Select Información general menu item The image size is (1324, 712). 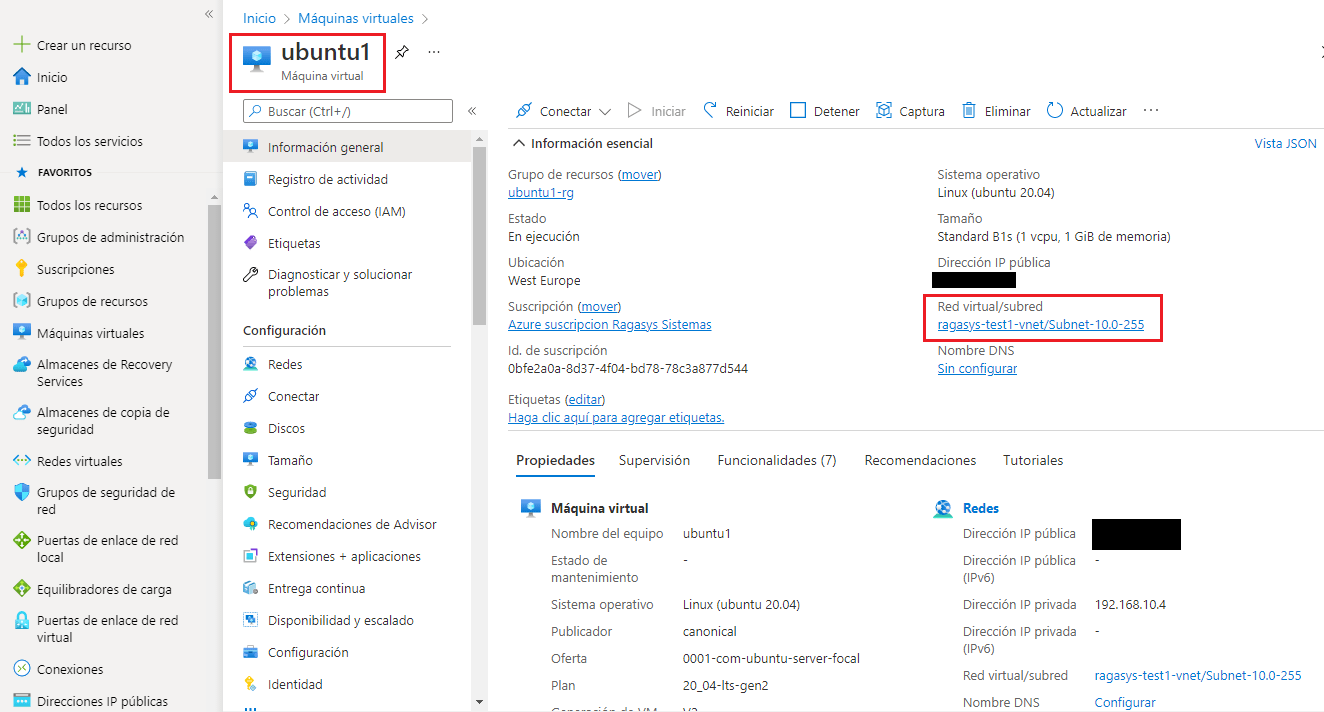(x=346, y=147)
